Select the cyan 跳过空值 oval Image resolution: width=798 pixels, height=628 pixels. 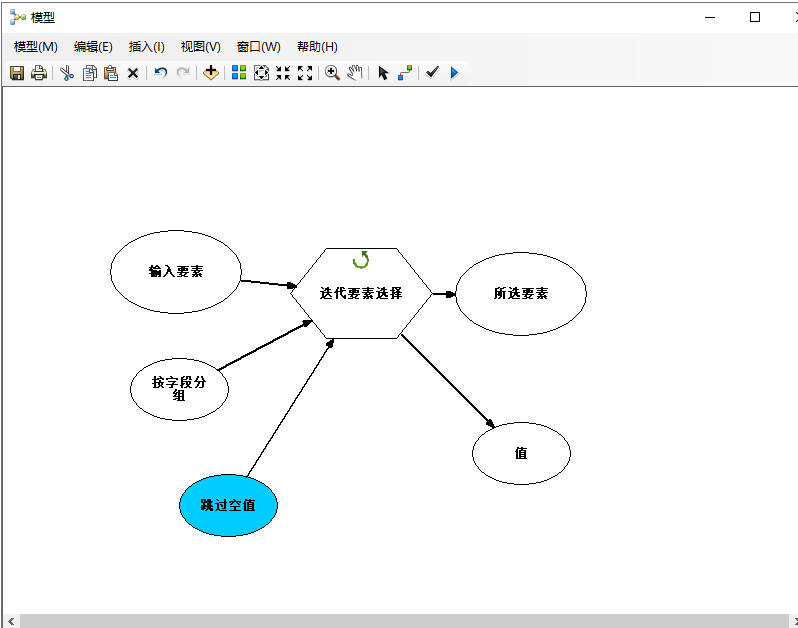pyautogui.click(x=228, y=505)
